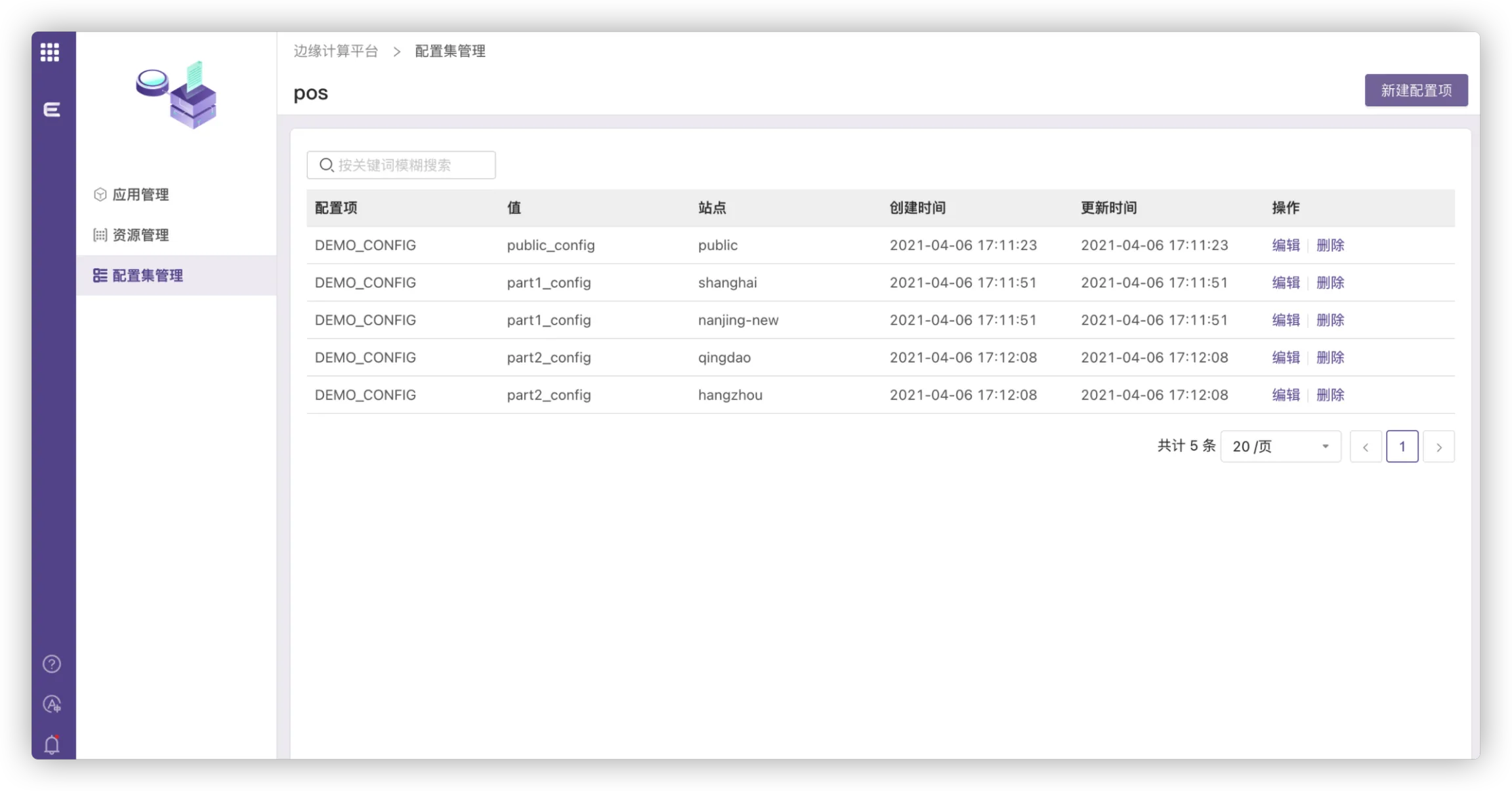Click the platform cube logo image

[177, 95]
